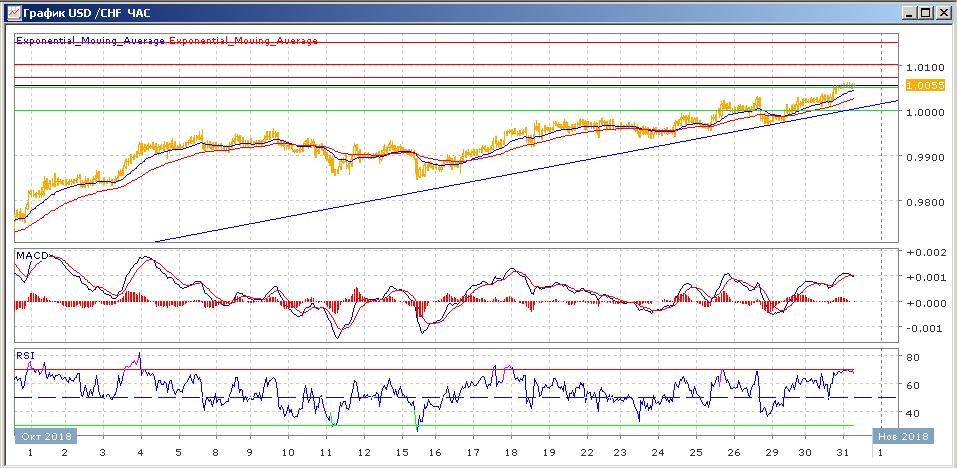Click the 60 level on RSI scale
This screenshot has height=468, width=957.
(x=914, y=385)
